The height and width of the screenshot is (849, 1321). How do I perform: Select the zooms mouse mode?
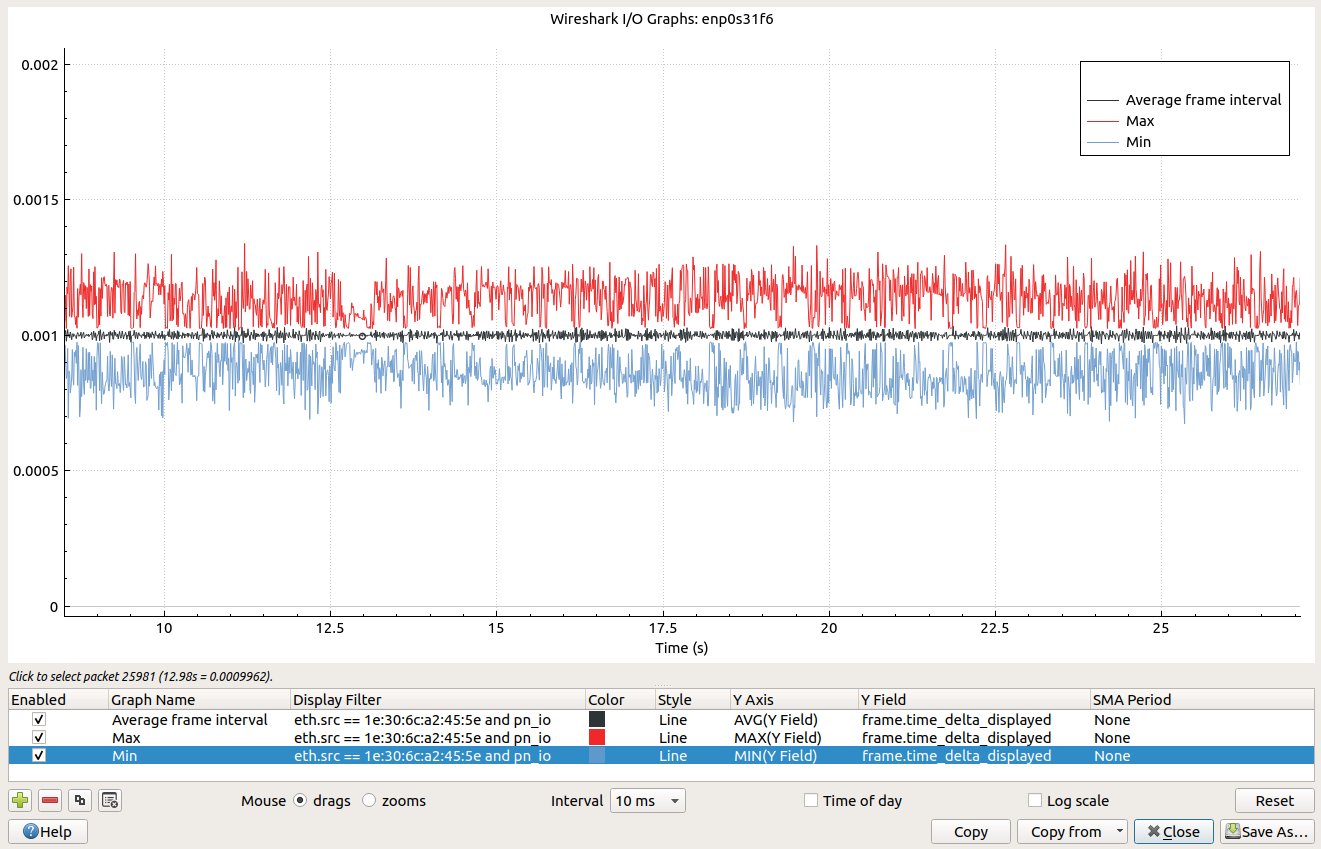click(369, 801)
